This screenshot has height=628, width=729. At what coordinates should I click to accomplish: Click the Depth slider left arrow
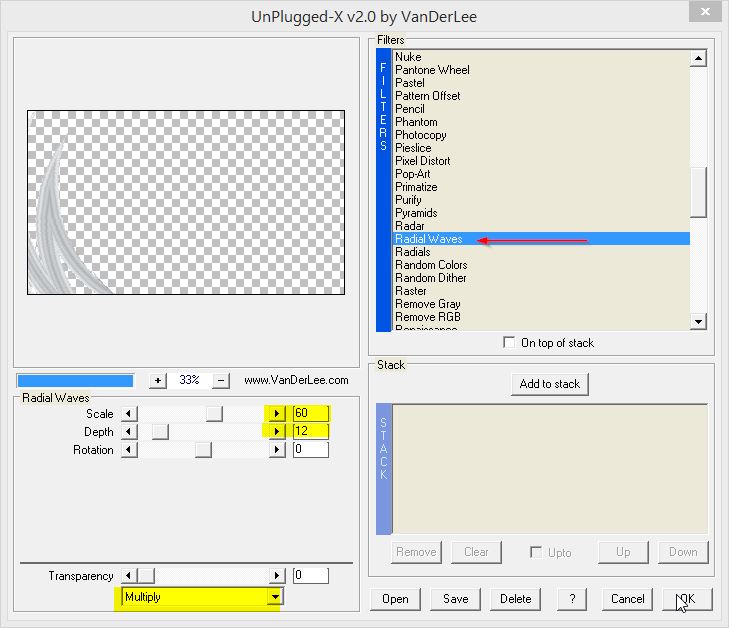pyautogui.click(x=129, y=431)
